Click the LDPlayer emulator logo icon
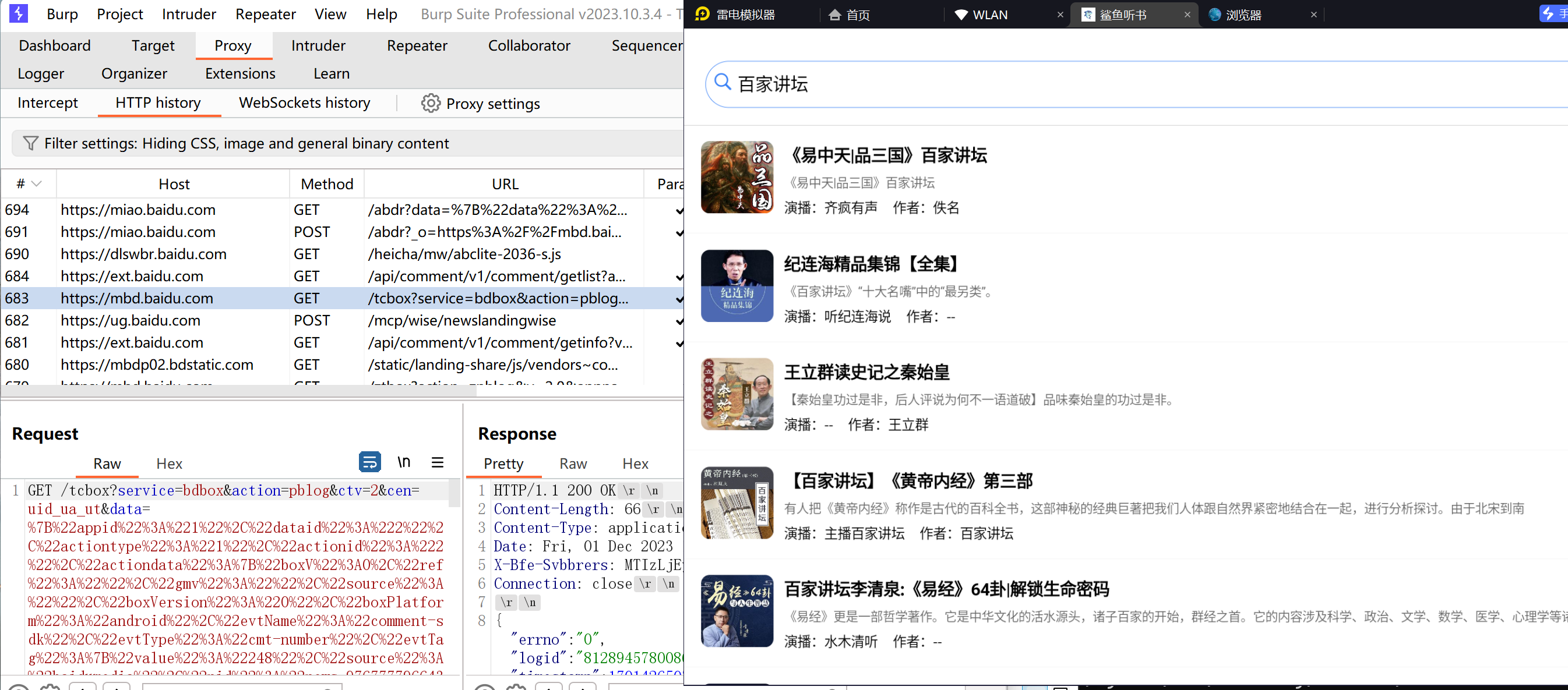This screenshot has height=690, width=1568. coord(702,14)
